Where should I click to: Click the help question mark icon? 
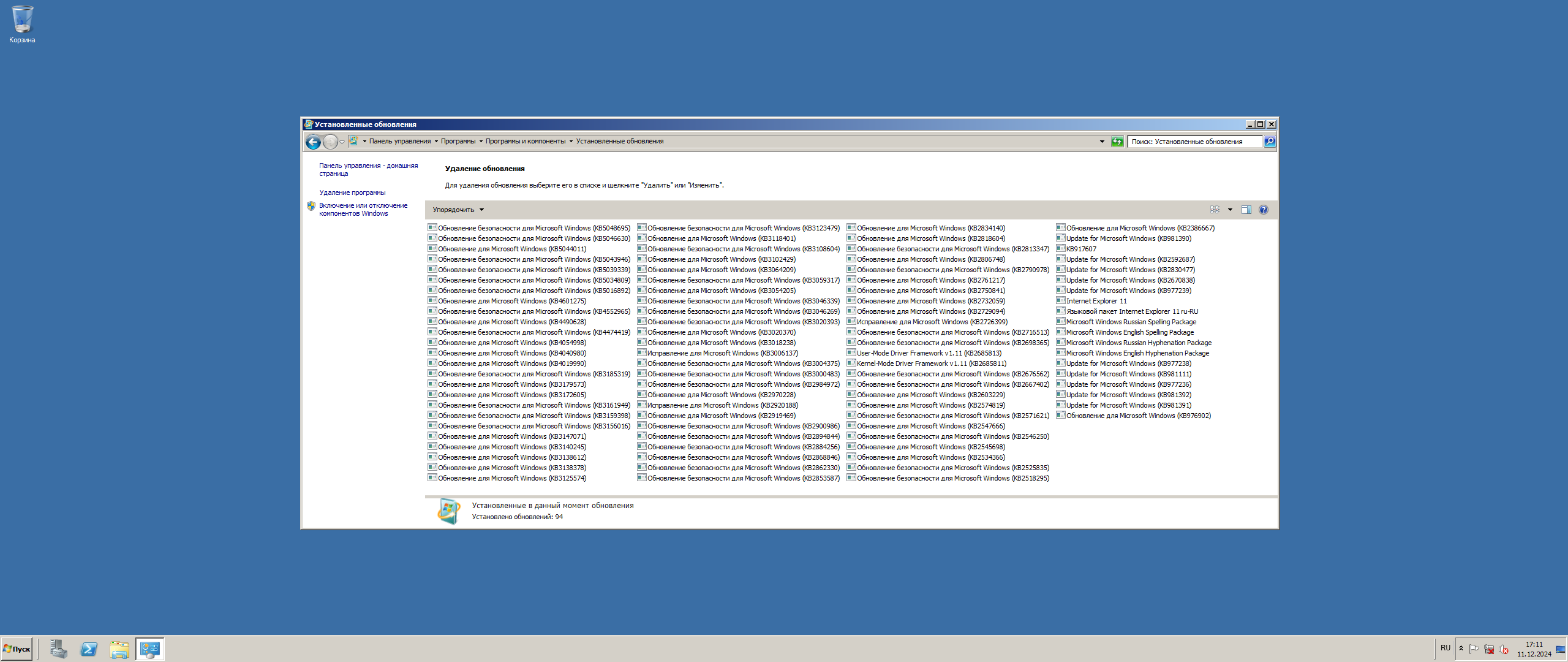(x=1264, y=210)
